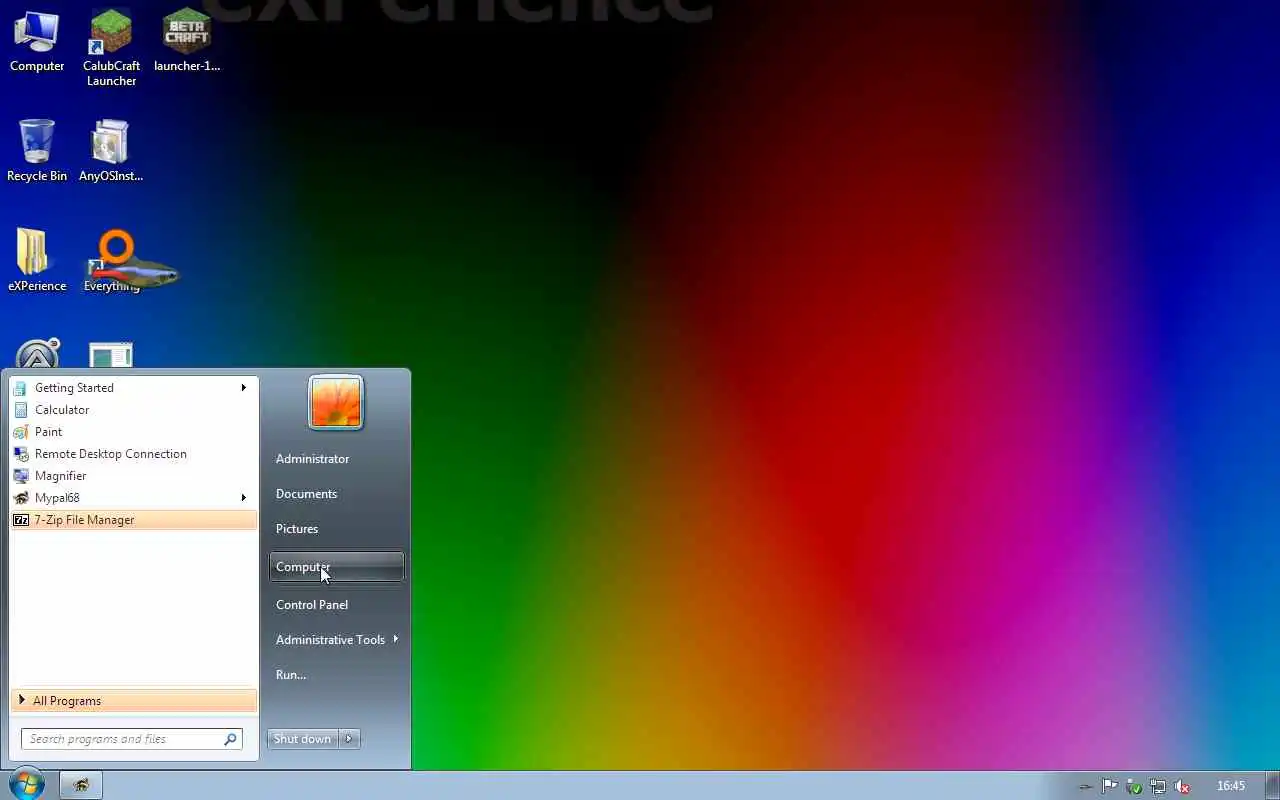Click the muted volume tray icon

click(x=1182, y=786)
